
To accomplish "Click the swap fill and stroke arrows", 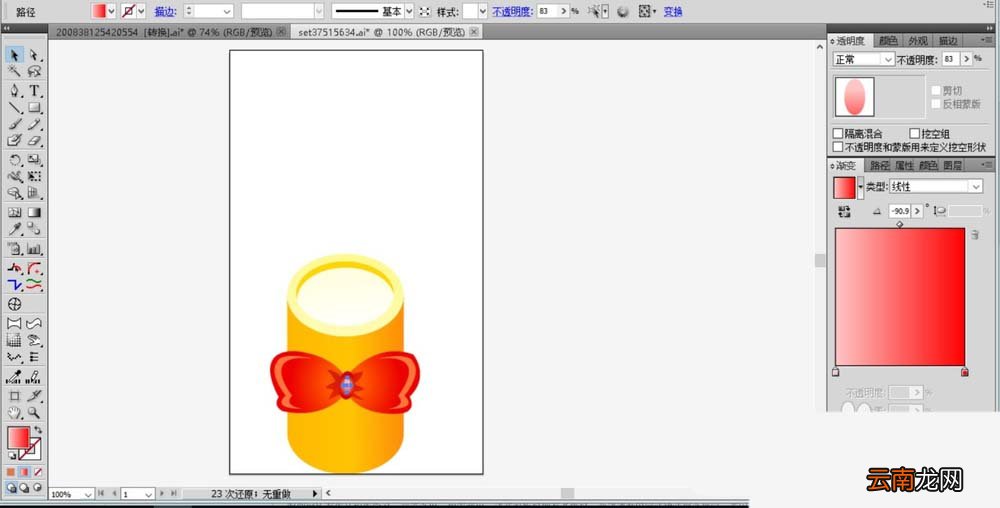I will [x=38, y=431].
